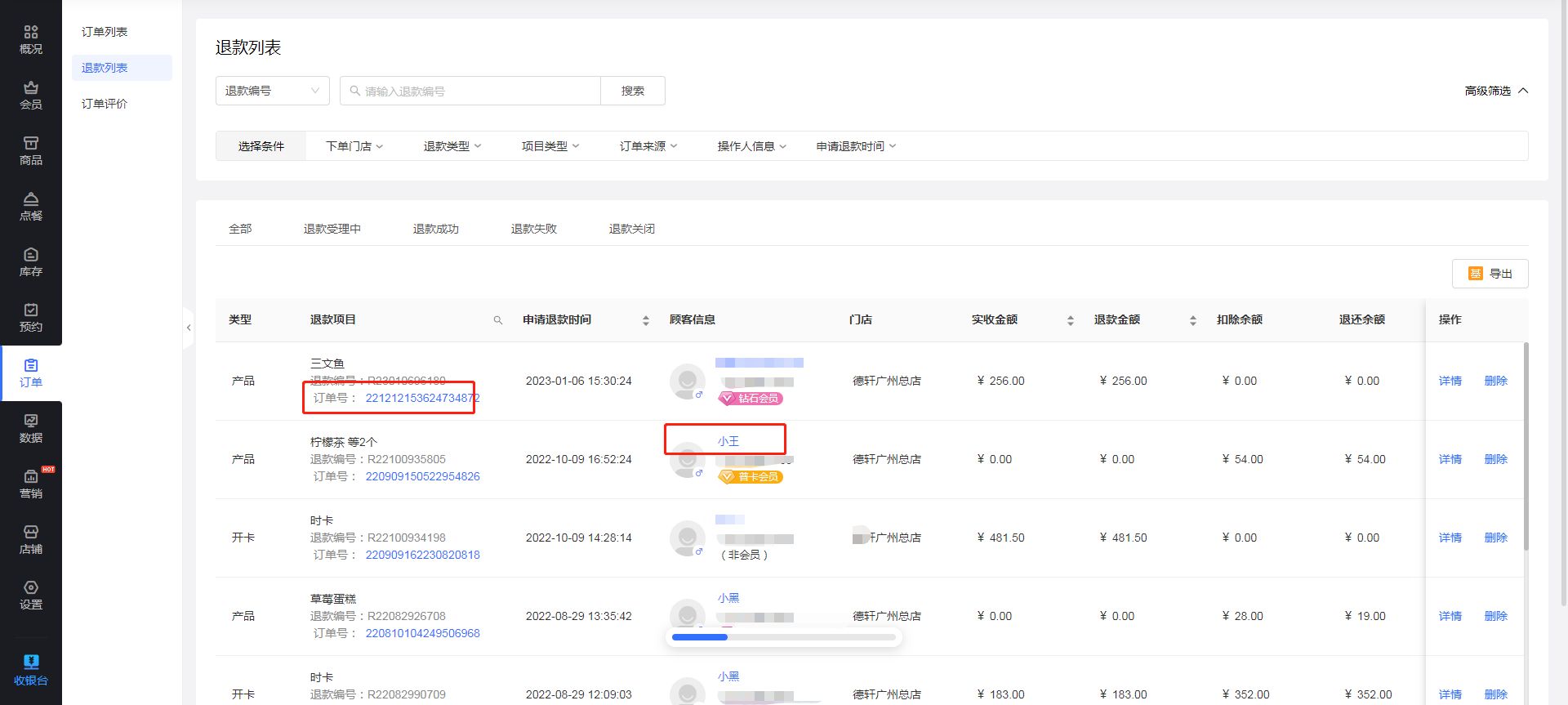Switch to the 全部 tab
Screen dimensions: 1568x705
tap(240, 229)
